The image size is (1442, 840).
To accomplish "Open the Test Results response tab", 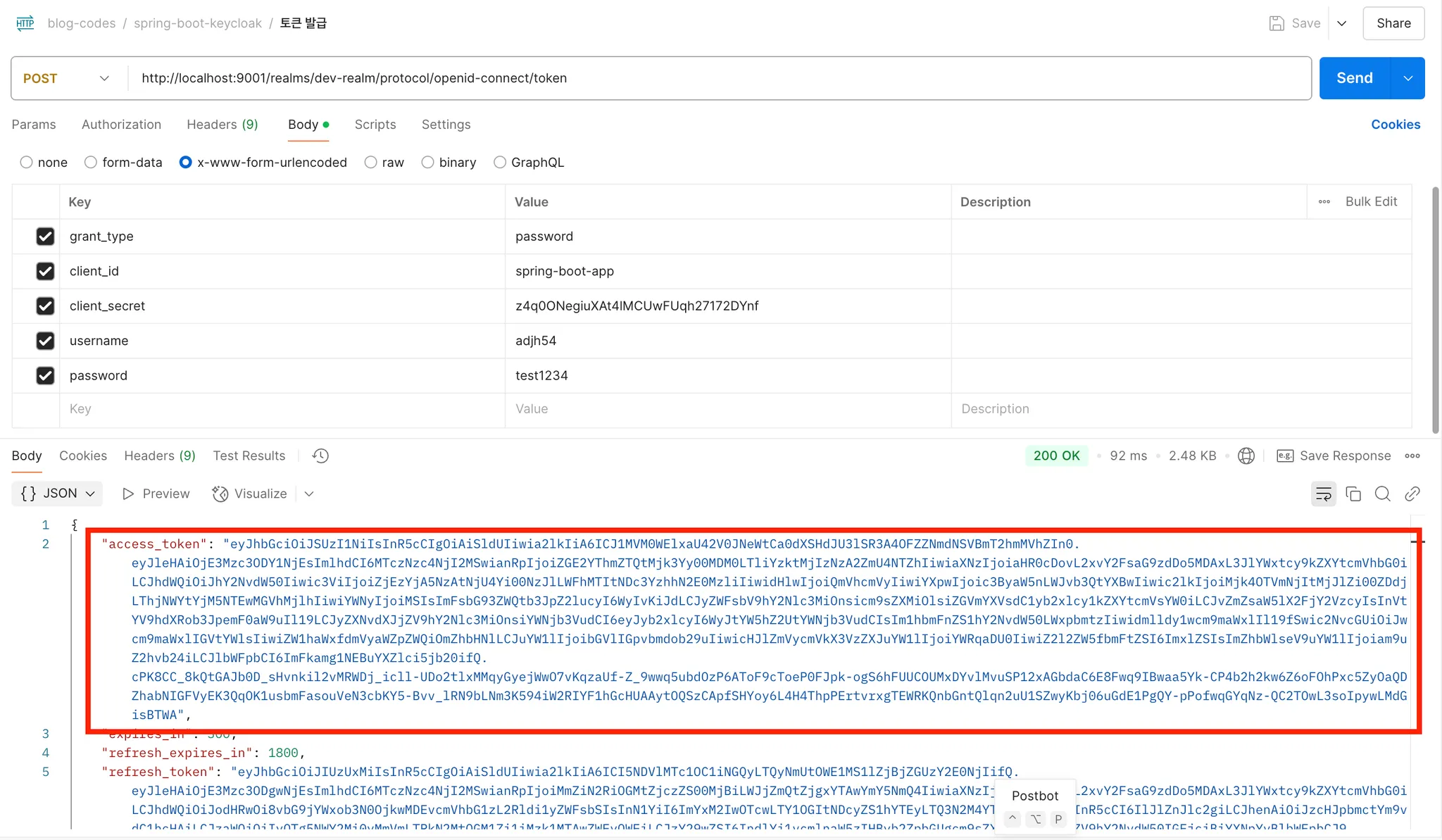I will [249, 456].
